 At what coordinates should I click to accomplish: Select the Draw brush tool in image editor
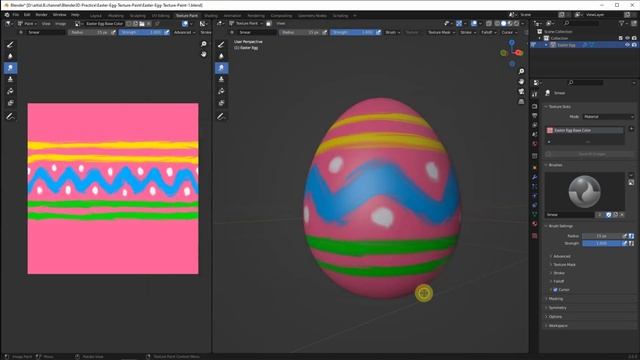click(10, 44)
